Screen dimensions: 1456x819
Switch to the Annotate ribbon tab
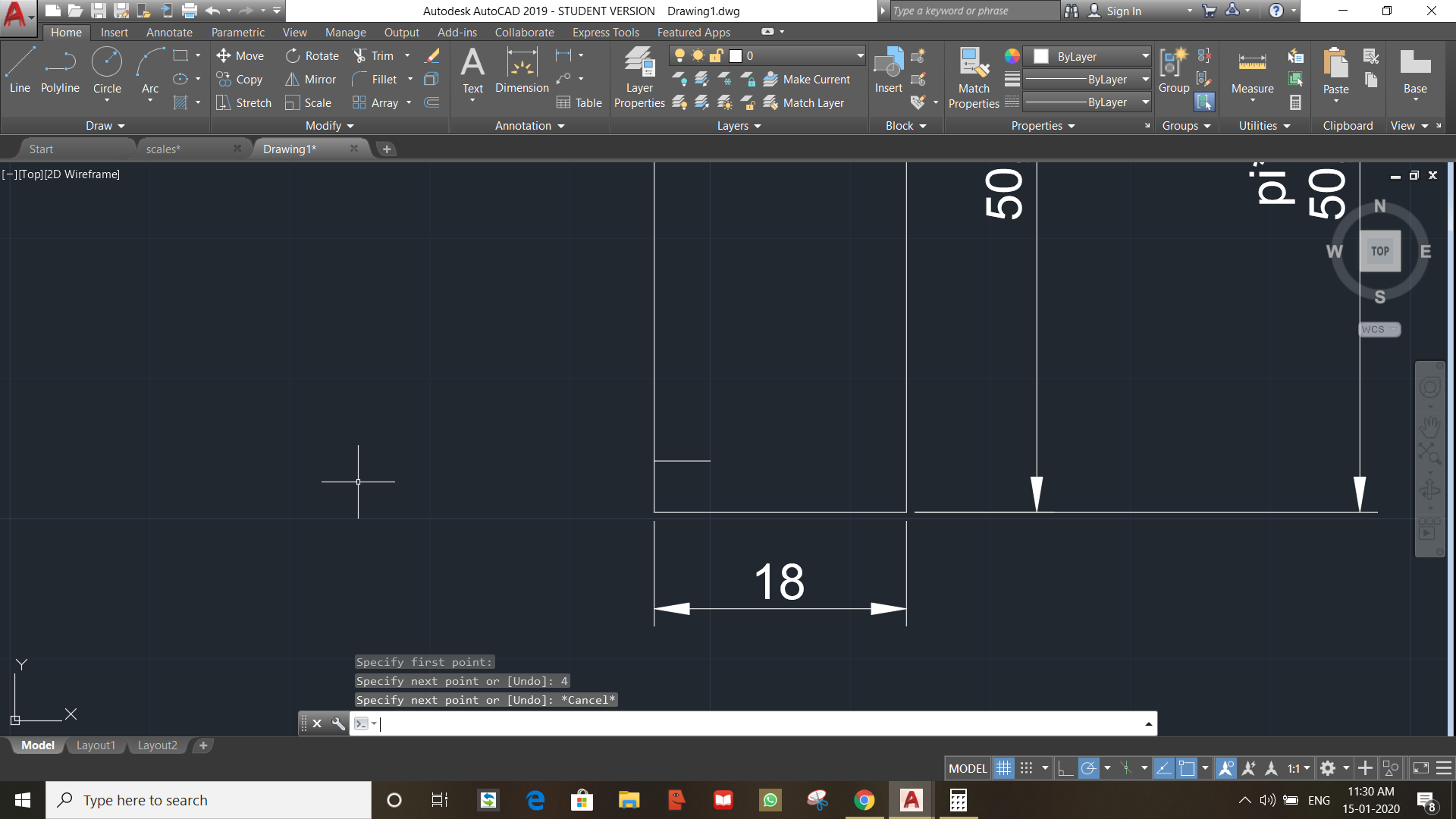[x=168, y=32]
